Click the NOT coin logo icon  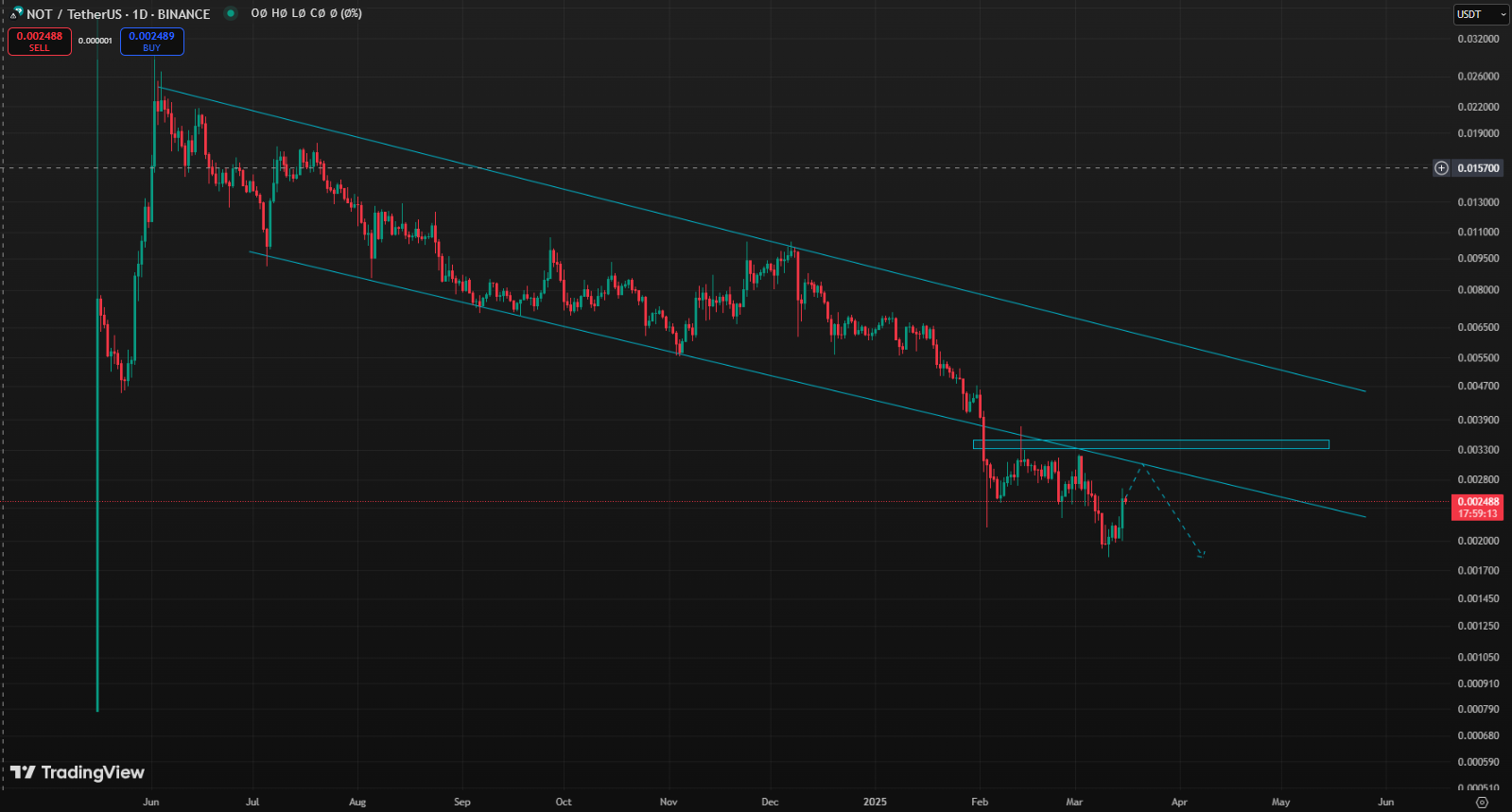click(16, 13)
